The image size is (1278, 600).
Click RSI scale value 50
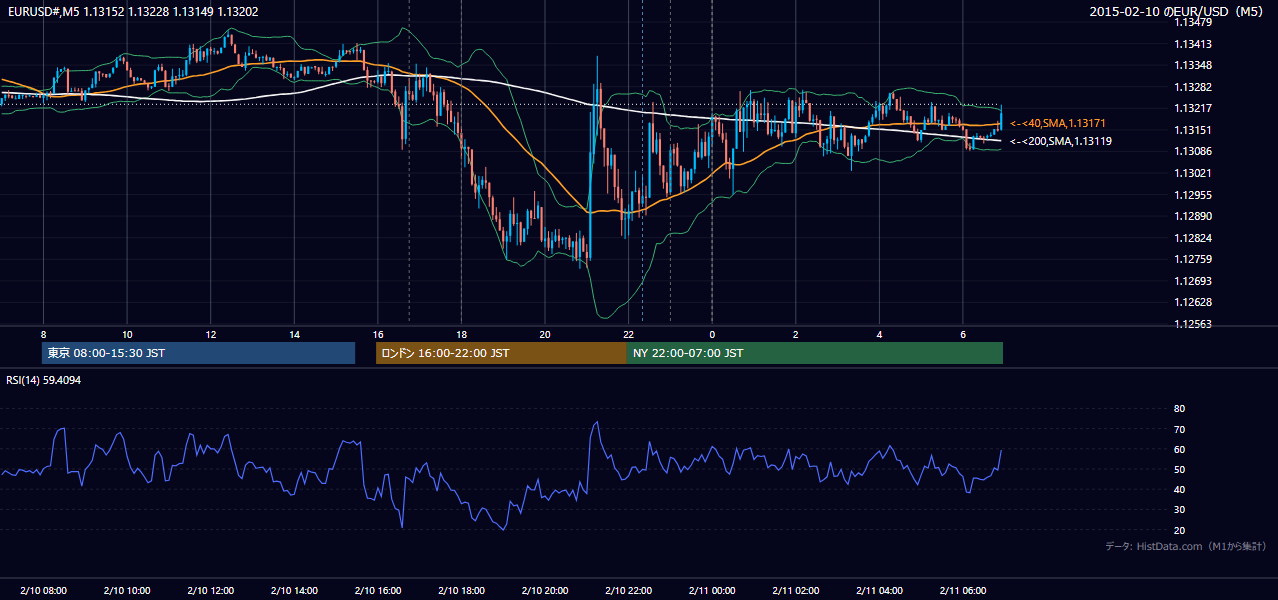1179,469
